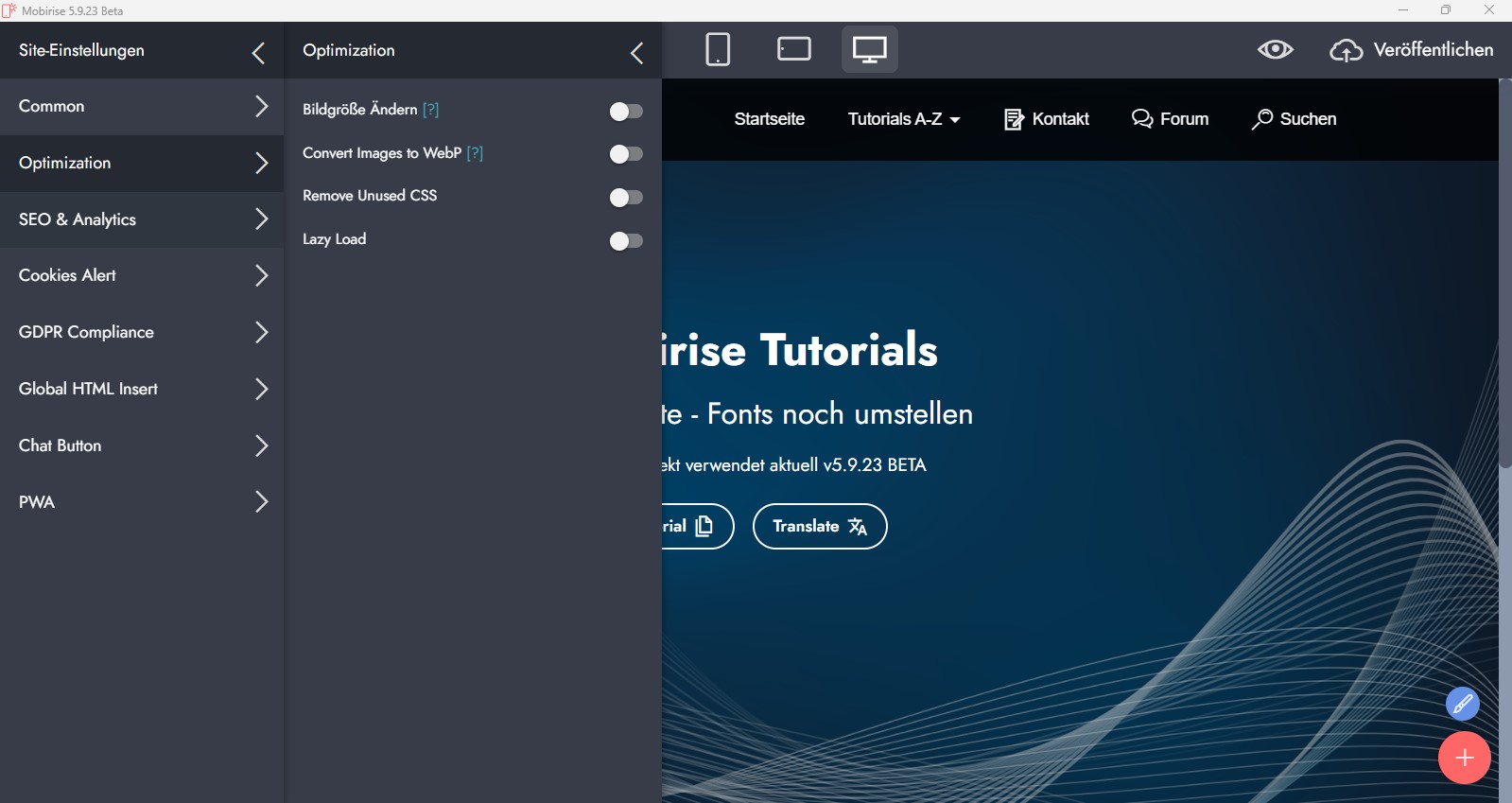Click the red plus add-block button

[1464, 758]
